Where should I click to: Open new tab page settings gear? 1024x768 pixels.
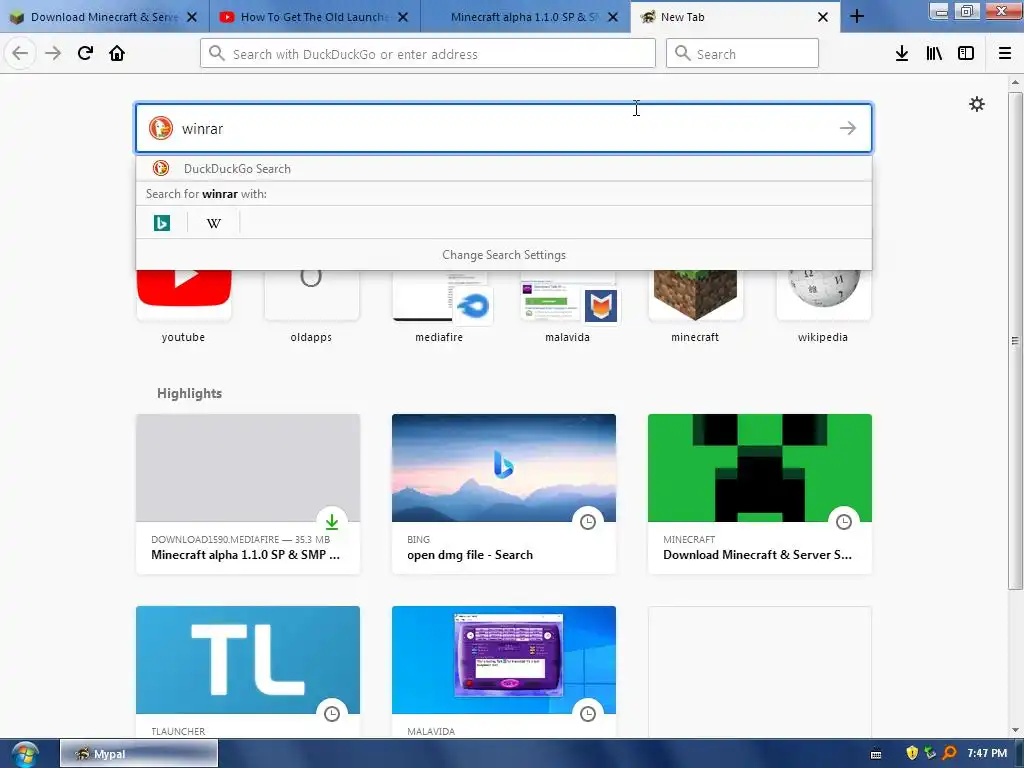click(976, 104)
